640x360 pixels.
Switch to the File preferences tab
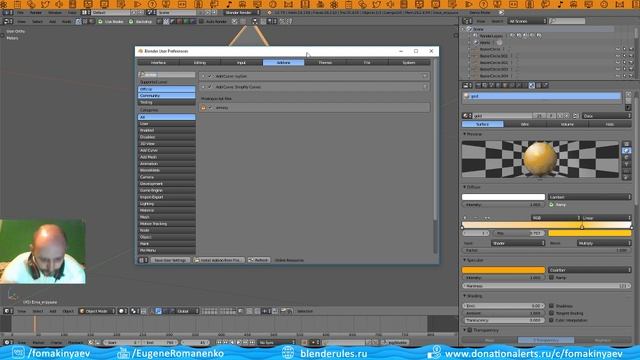367,62
